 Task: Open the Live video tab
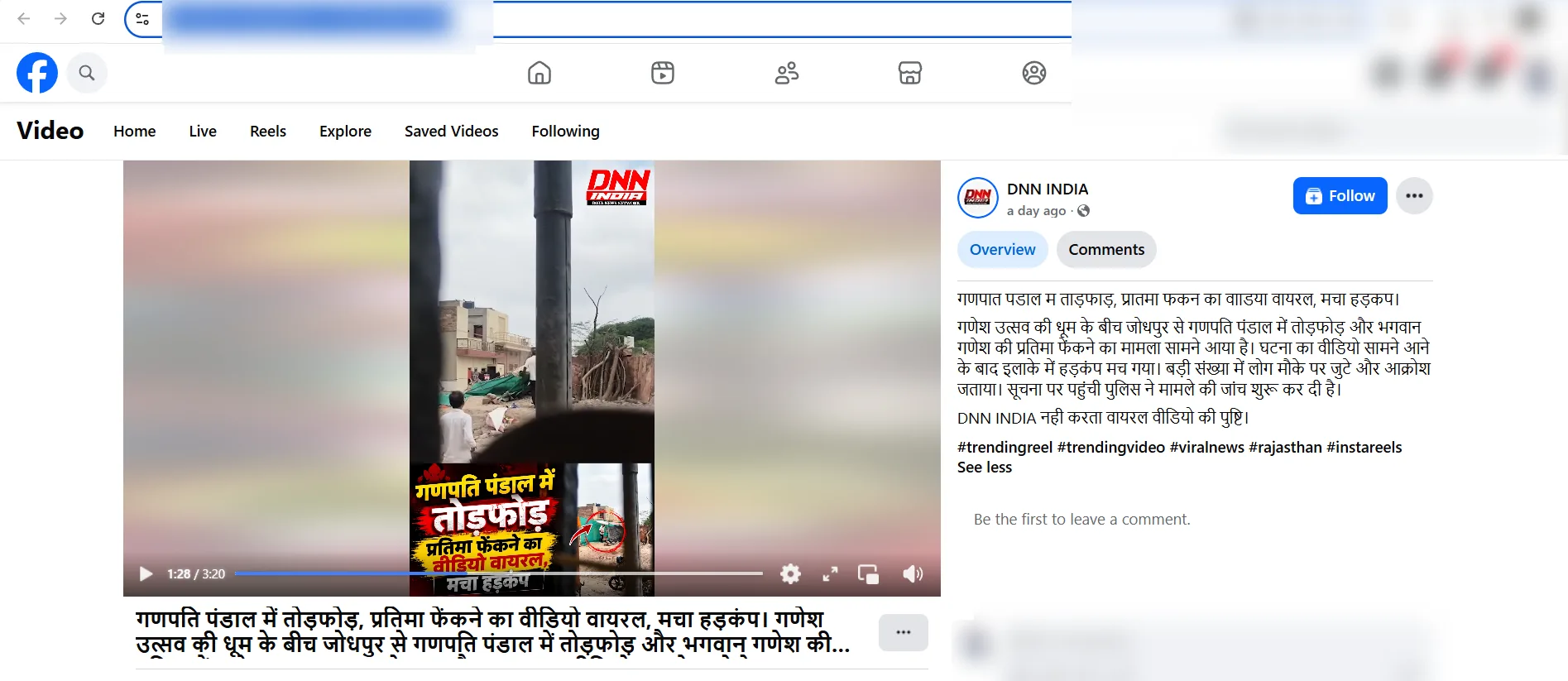[203, 131]
